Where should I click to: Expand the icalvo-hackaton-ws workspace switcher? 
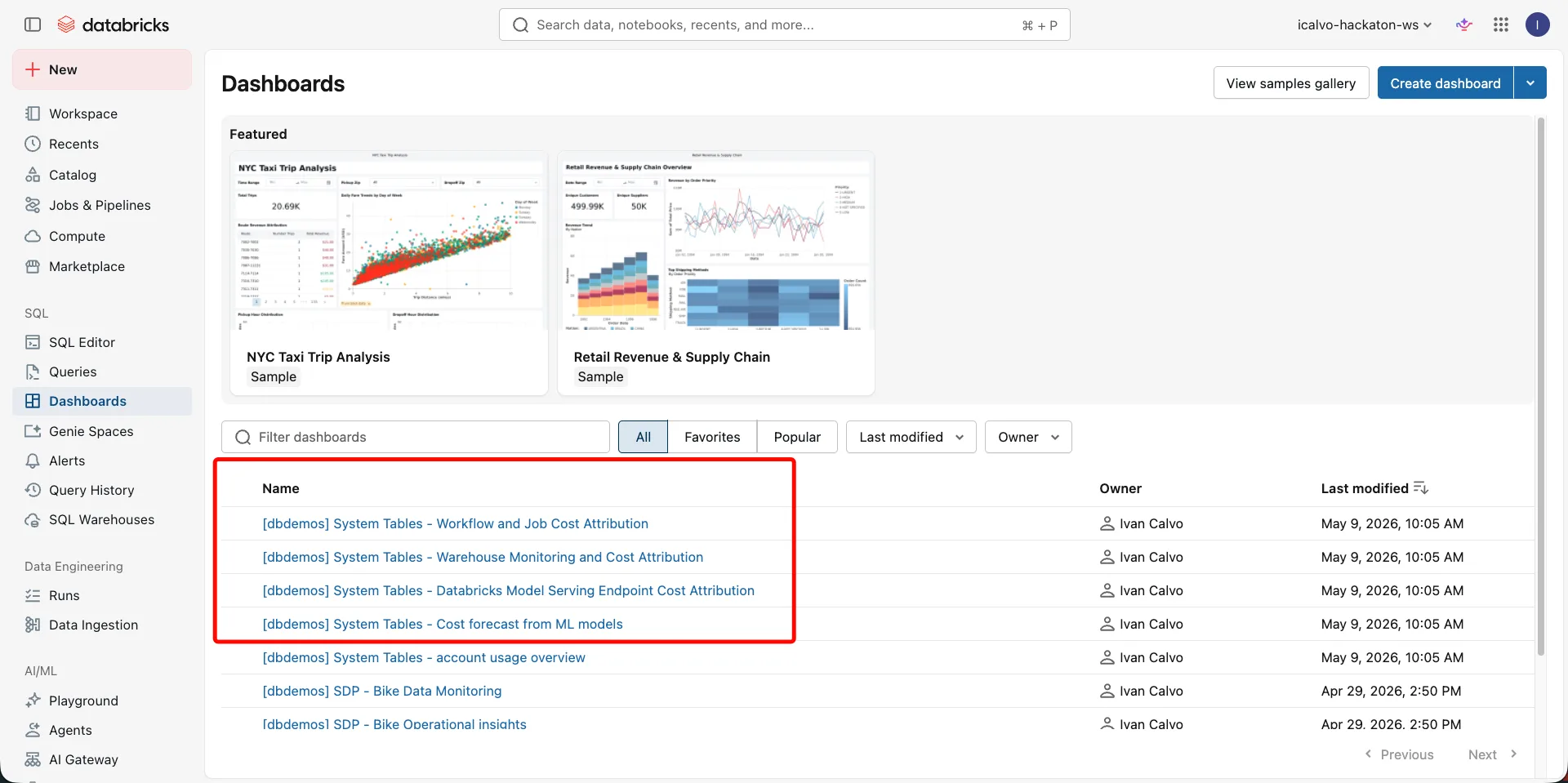(x=1365, y=24)
